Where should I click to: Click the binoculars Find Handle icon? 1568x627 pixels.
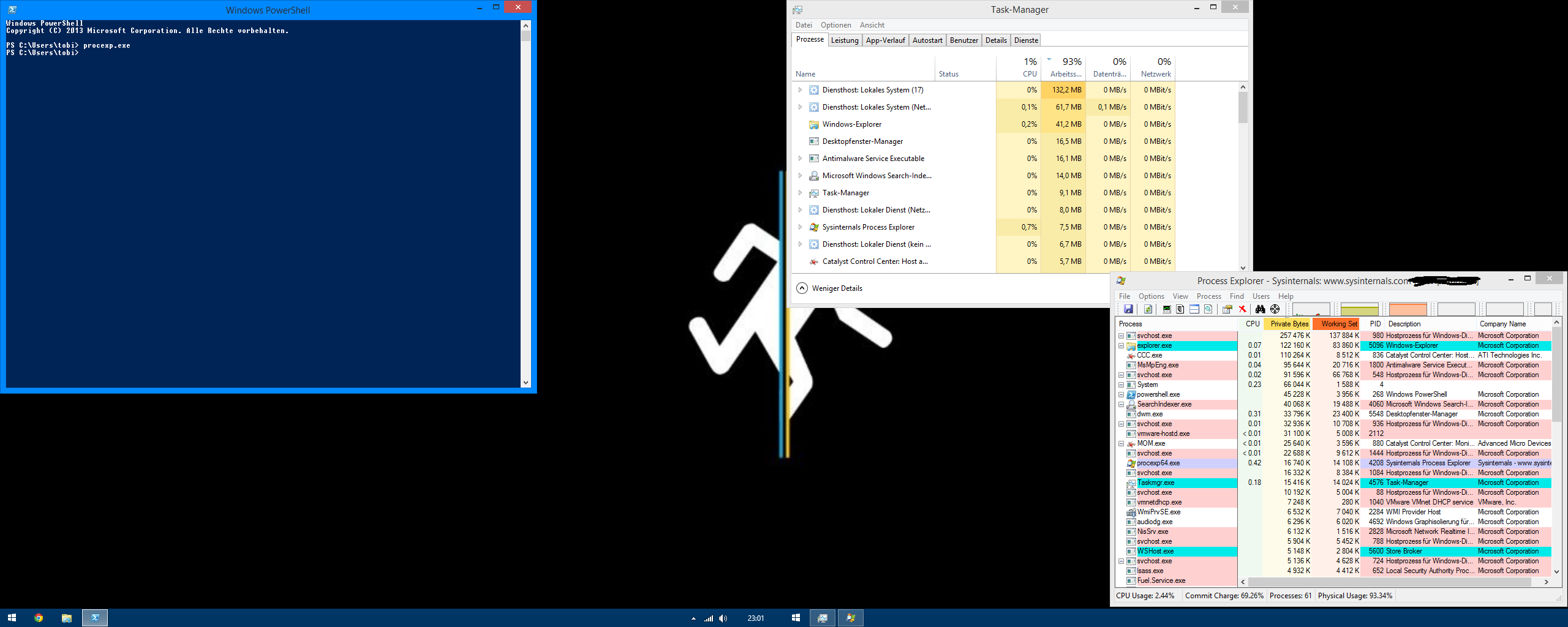point(1260,309)
